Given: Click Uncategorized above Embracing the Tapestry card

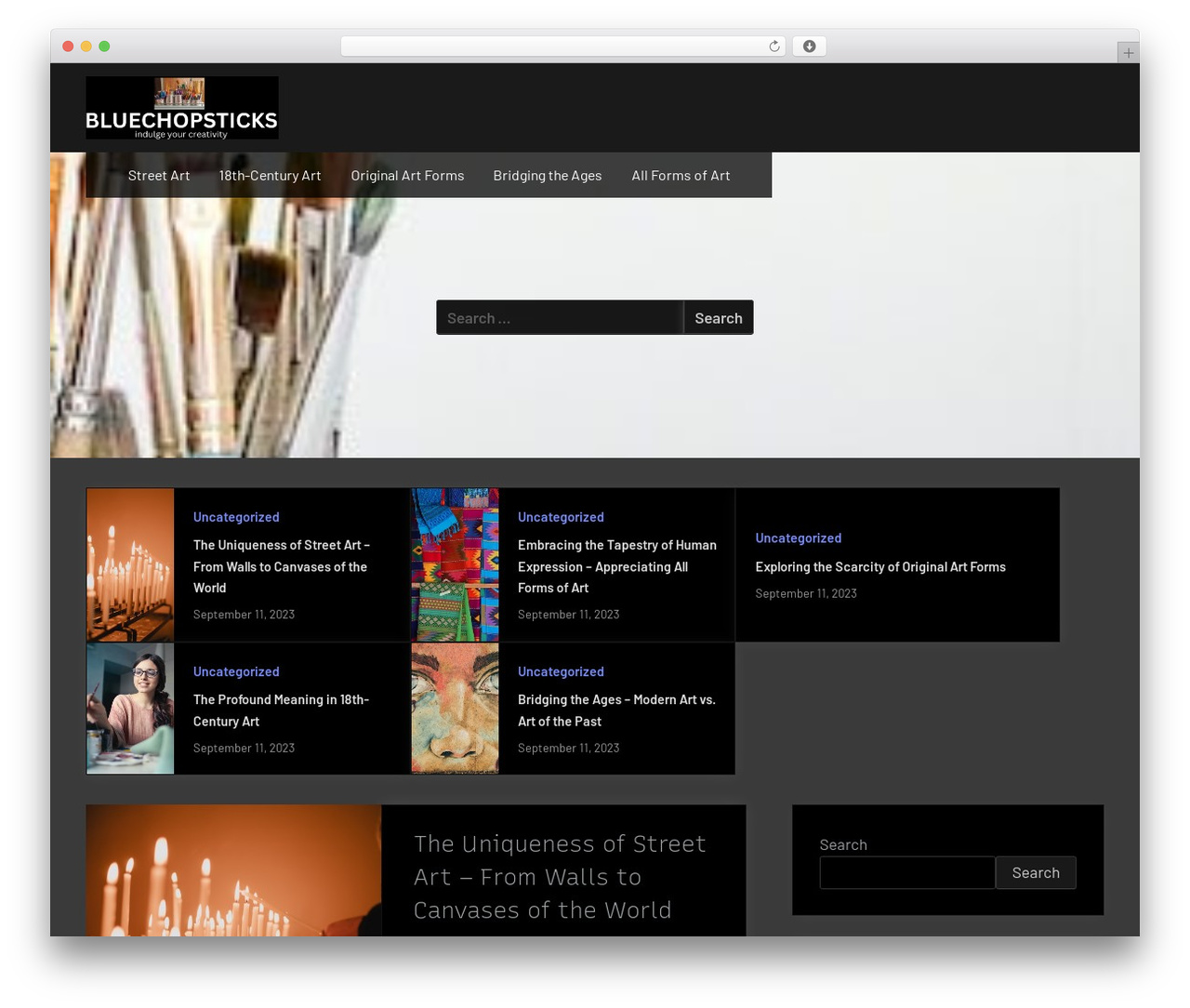Looking at the screenshot, I should pos(561,517).
